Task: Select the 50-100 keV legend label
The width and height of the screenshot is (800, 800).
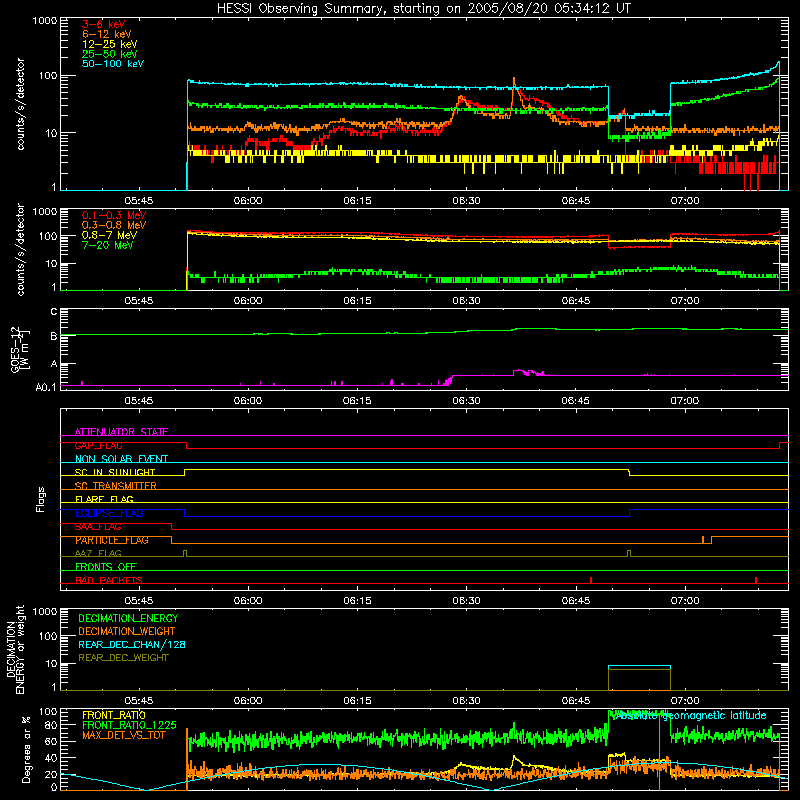Action: click(x=113, y=64)
